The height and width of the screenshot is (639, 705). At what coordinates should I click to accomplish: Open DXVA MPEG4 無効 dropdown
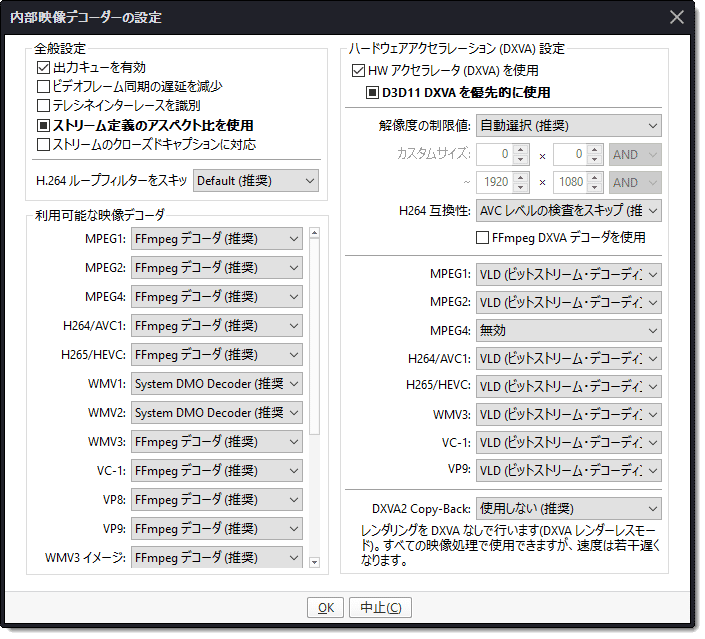coord(569,331)
